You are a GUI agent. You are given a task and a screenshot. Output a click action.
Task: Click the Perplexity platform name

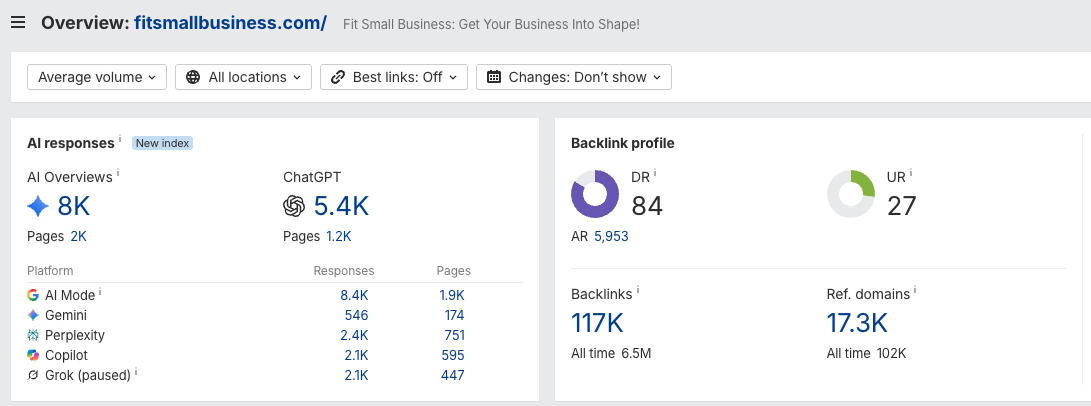click(75, 336)
